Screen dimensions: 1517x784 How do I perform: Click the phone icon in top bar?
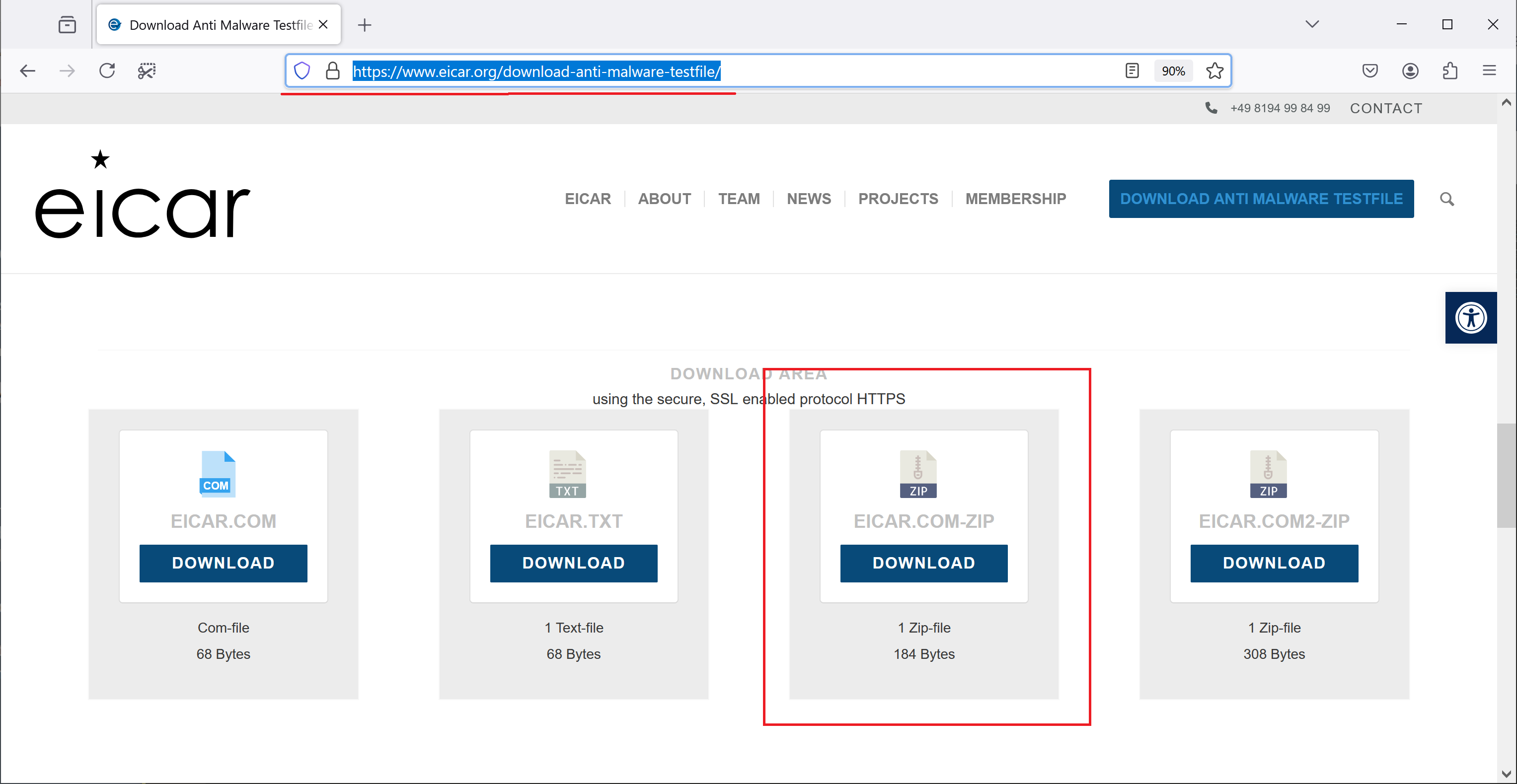tap(1211, 108)
